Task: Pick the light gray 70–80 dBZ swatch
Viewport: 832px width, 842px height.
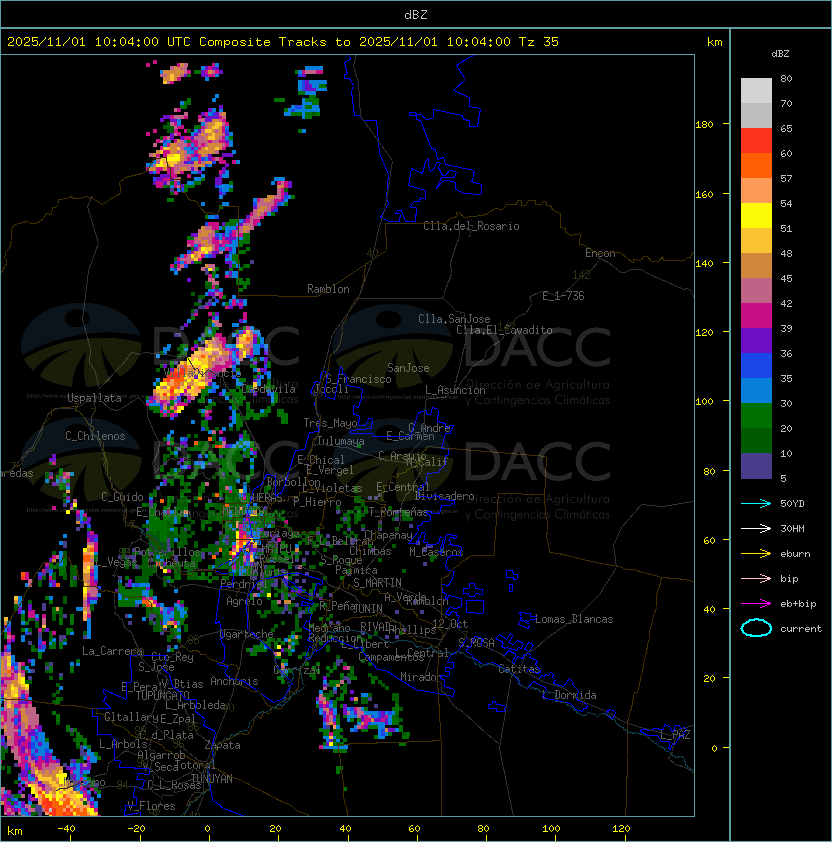Action: pyautogui.click(x=756, y=90)
